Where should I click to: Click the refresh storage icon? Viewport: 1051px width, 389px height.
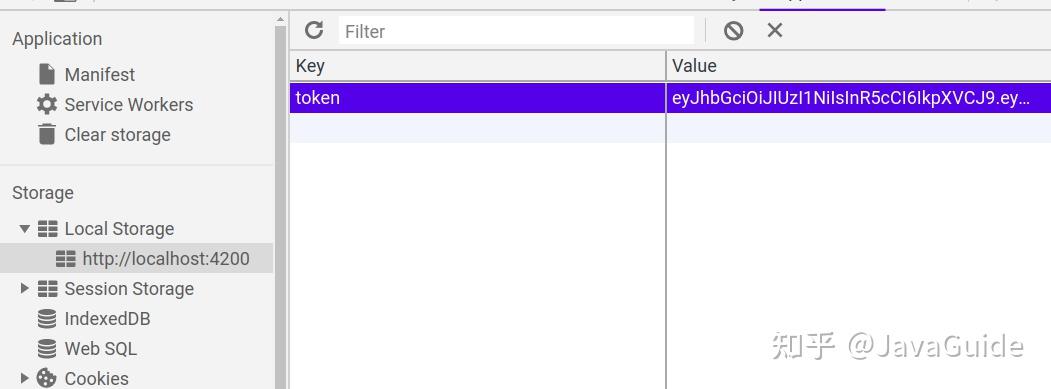(314, 30)
